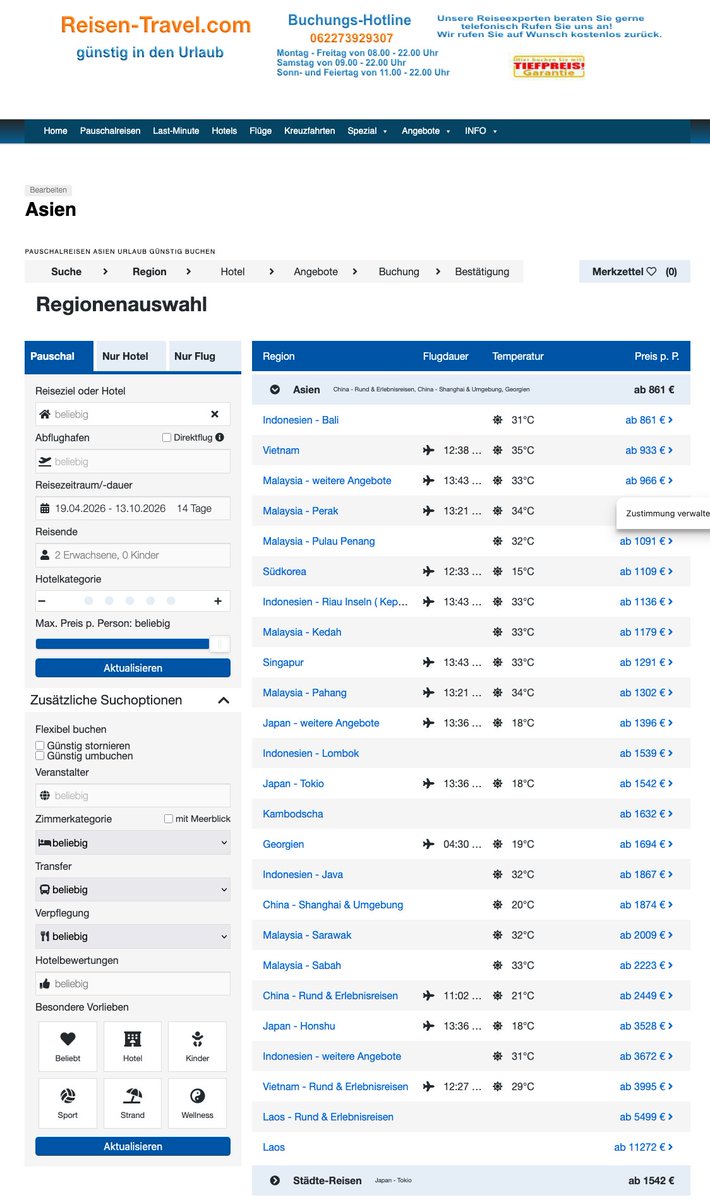Select the Beliebt heart preference tile

[68, 1047]
